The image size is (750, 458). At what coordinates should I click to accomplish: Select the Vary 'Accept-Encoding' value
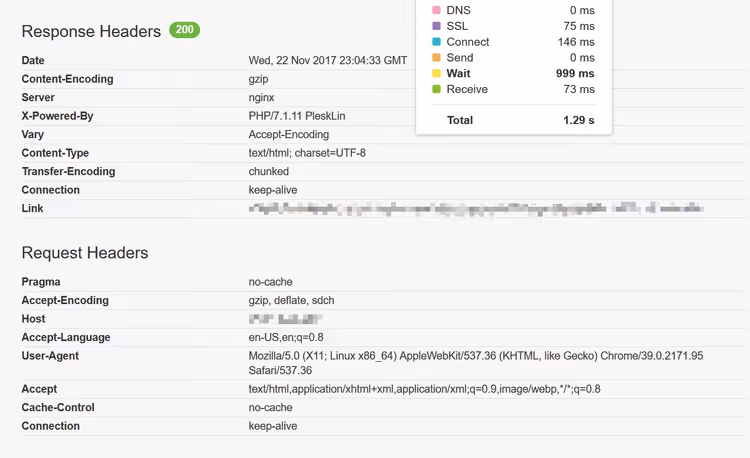pos(288,134)
